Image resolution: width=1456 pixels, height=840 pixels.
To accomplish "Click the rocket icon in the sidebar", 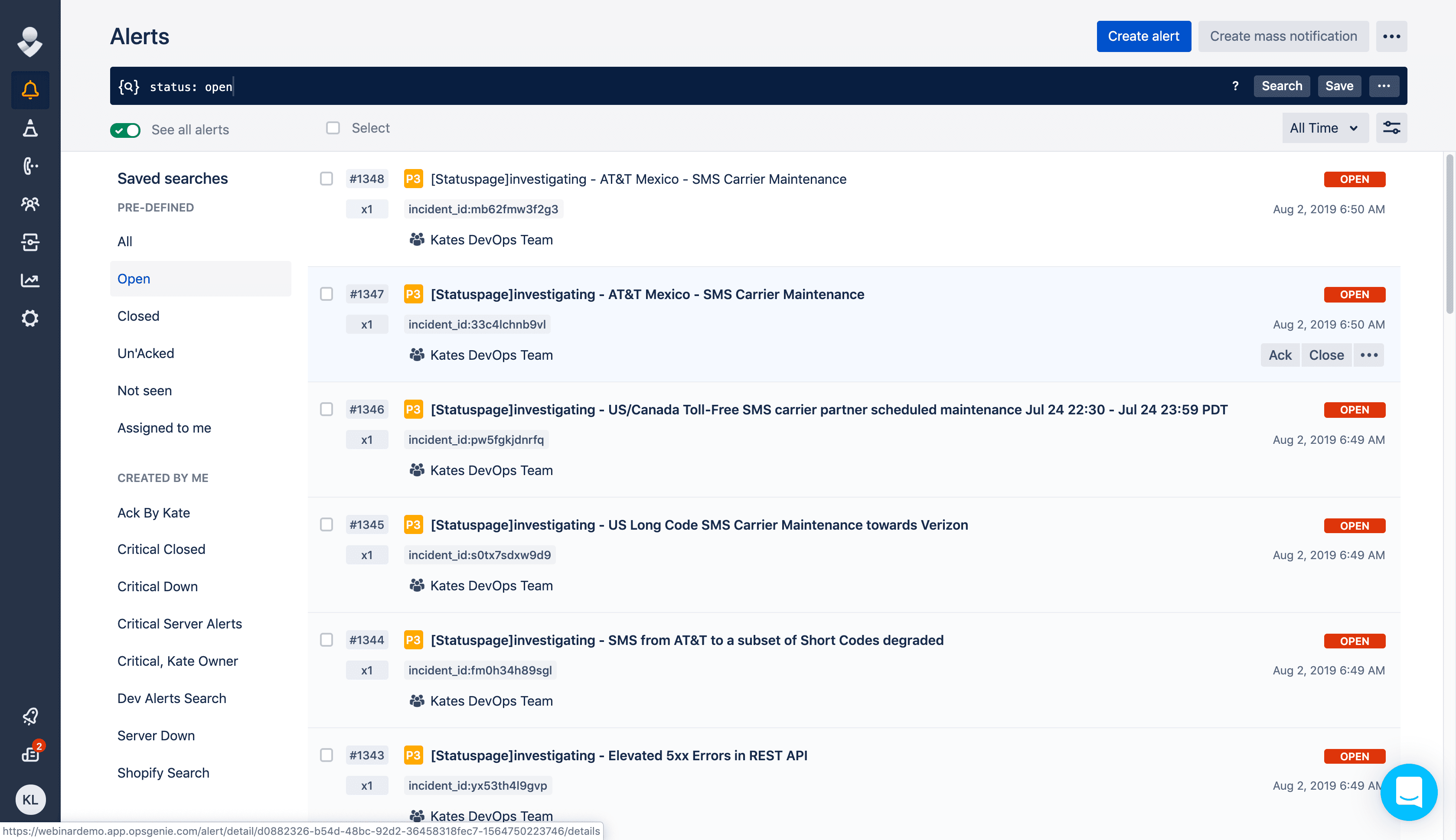I will [x=30, y=716].
